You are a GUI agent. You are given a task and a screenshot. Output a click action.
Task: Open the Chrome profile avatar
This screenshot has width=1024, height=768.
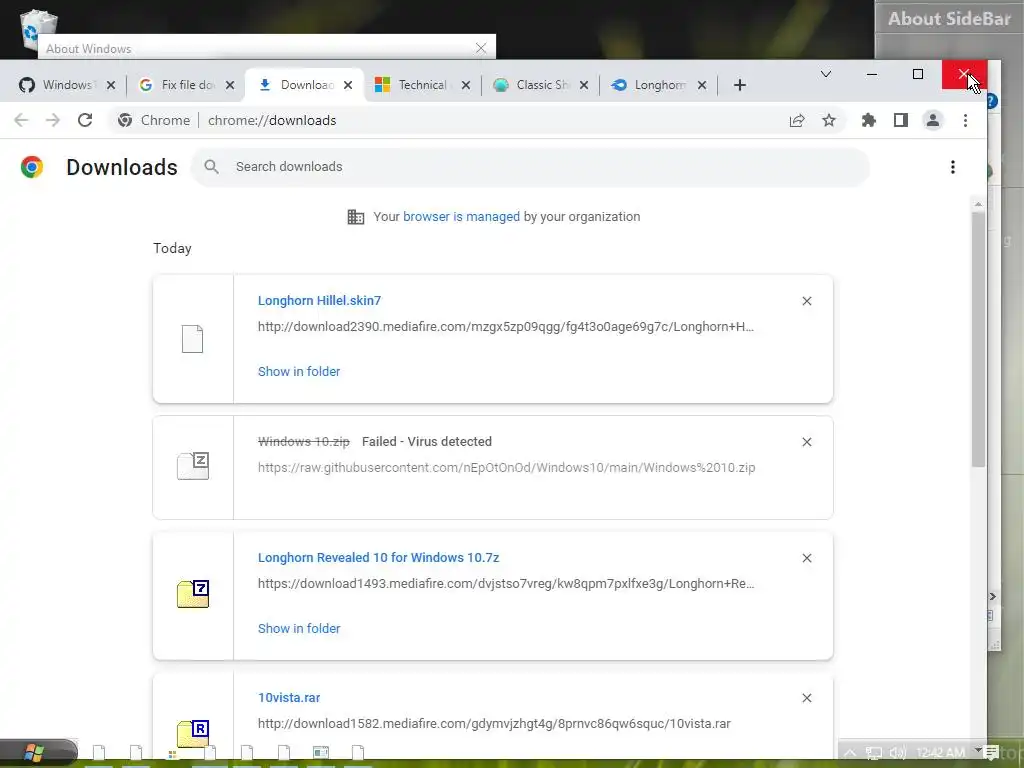(933, 120)
